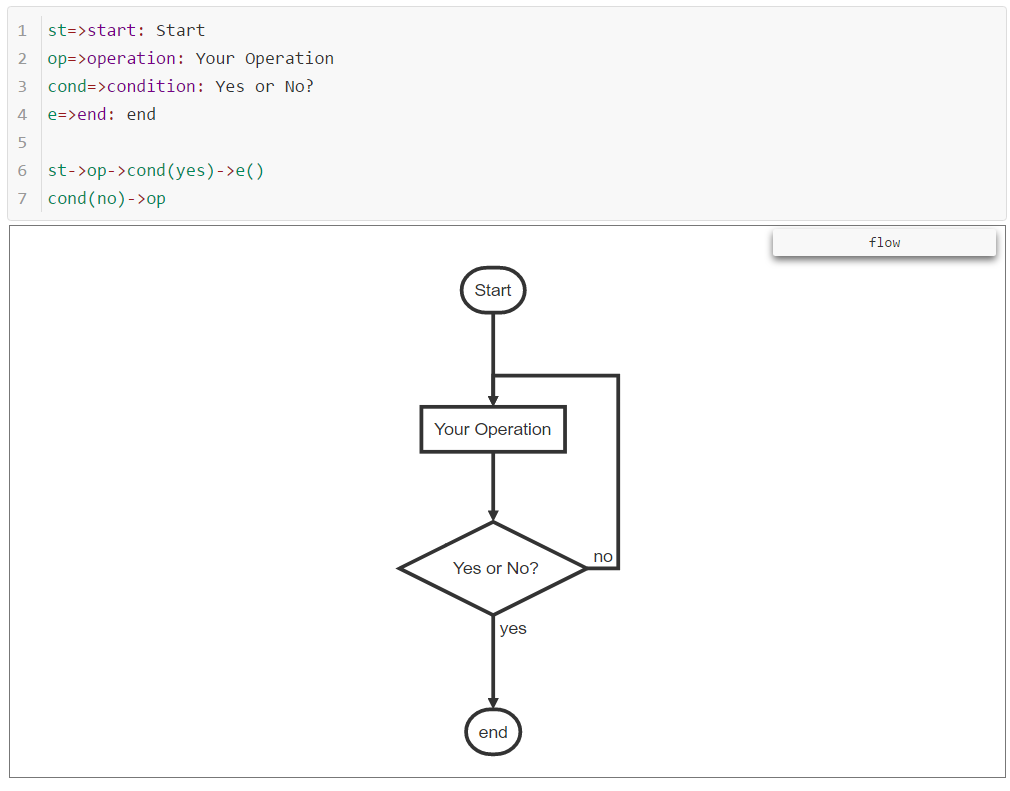Screen dimensions: 1010x791
Task: Click line number 4 in the gutter
Action: pos(22,114)
